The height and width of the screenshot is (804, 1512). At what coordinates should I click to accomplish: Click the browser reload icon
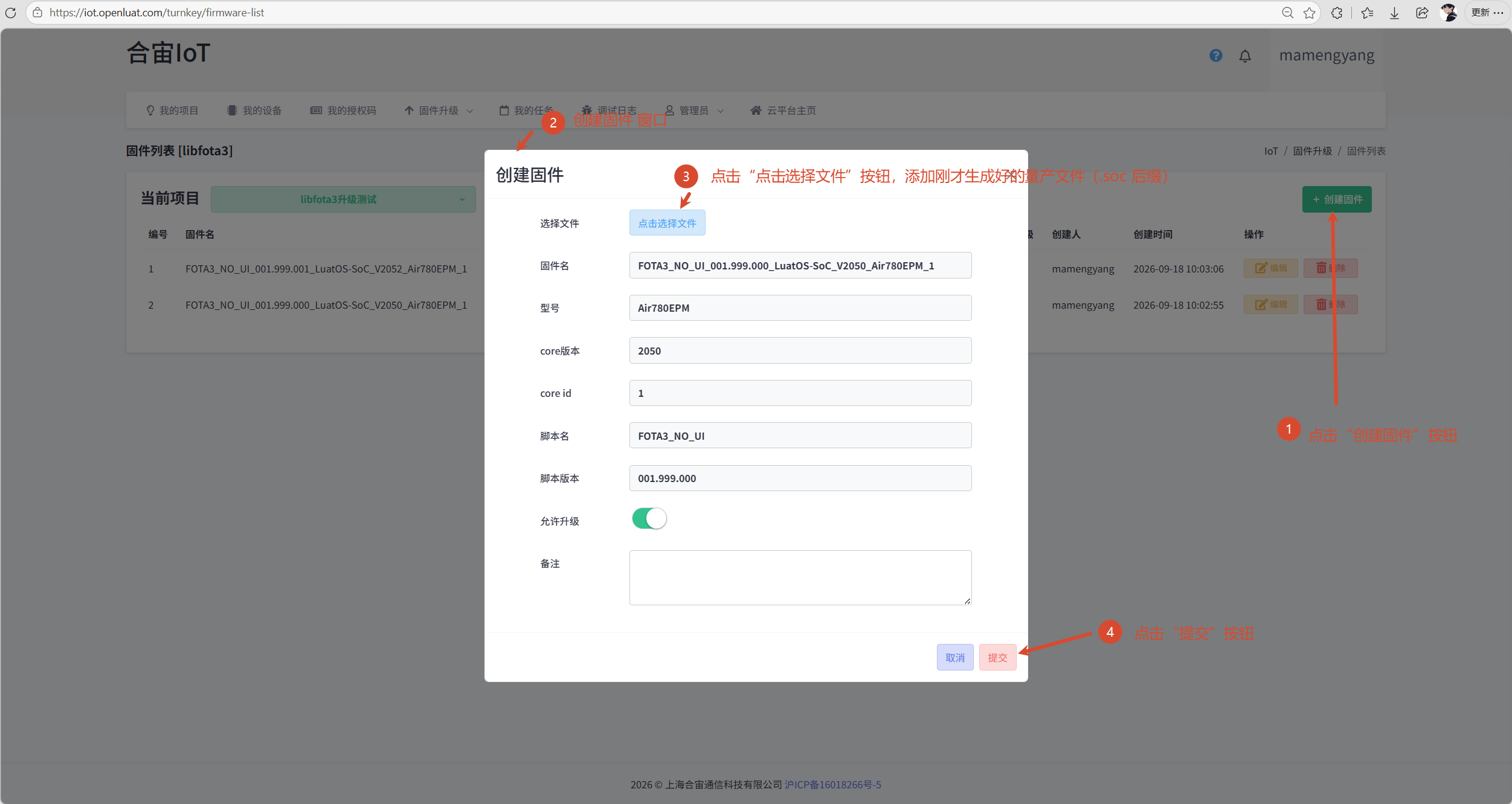(x=11, y=13)
